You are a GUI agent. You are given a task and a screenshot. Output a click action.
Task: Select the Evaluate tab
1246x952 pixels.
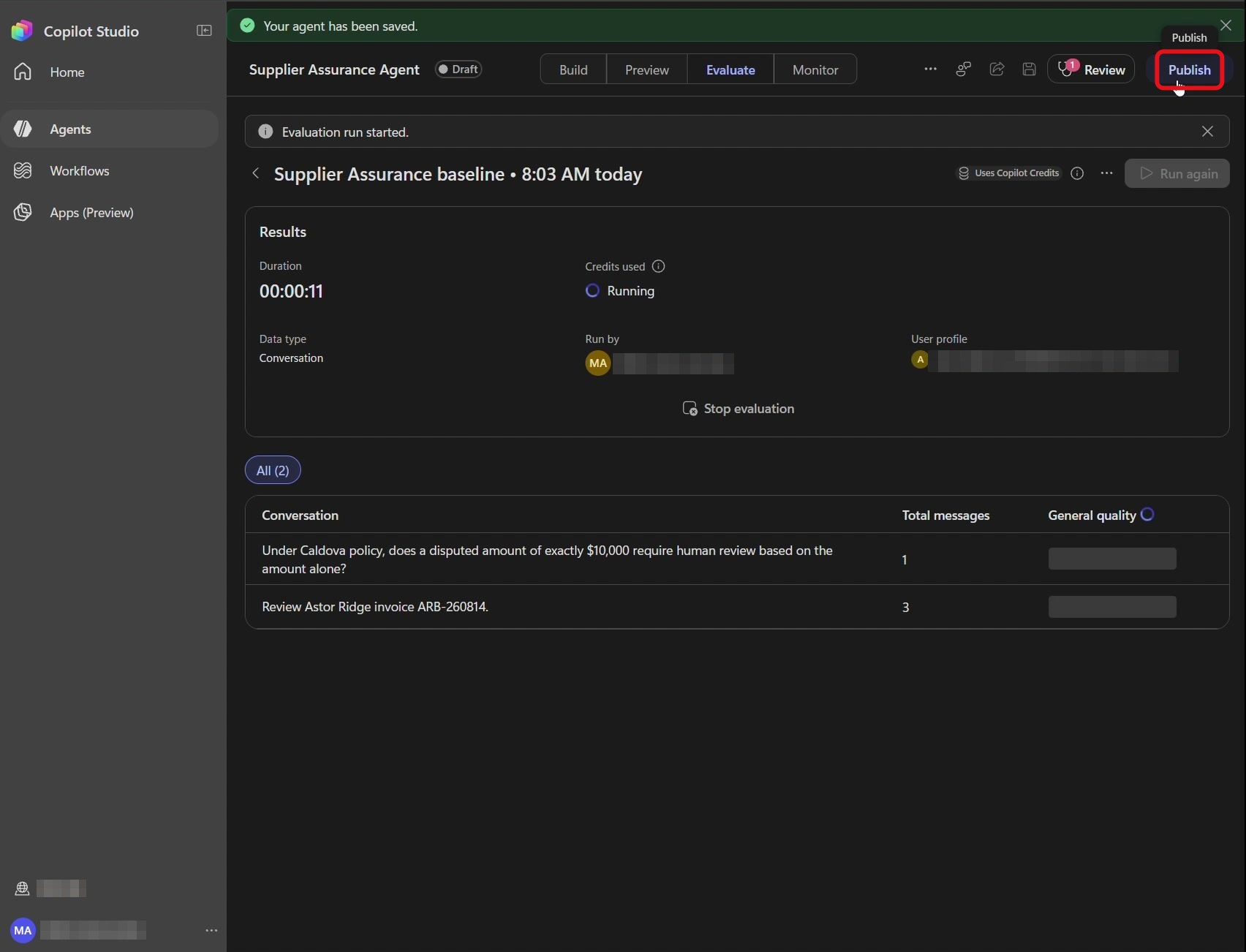730,69
